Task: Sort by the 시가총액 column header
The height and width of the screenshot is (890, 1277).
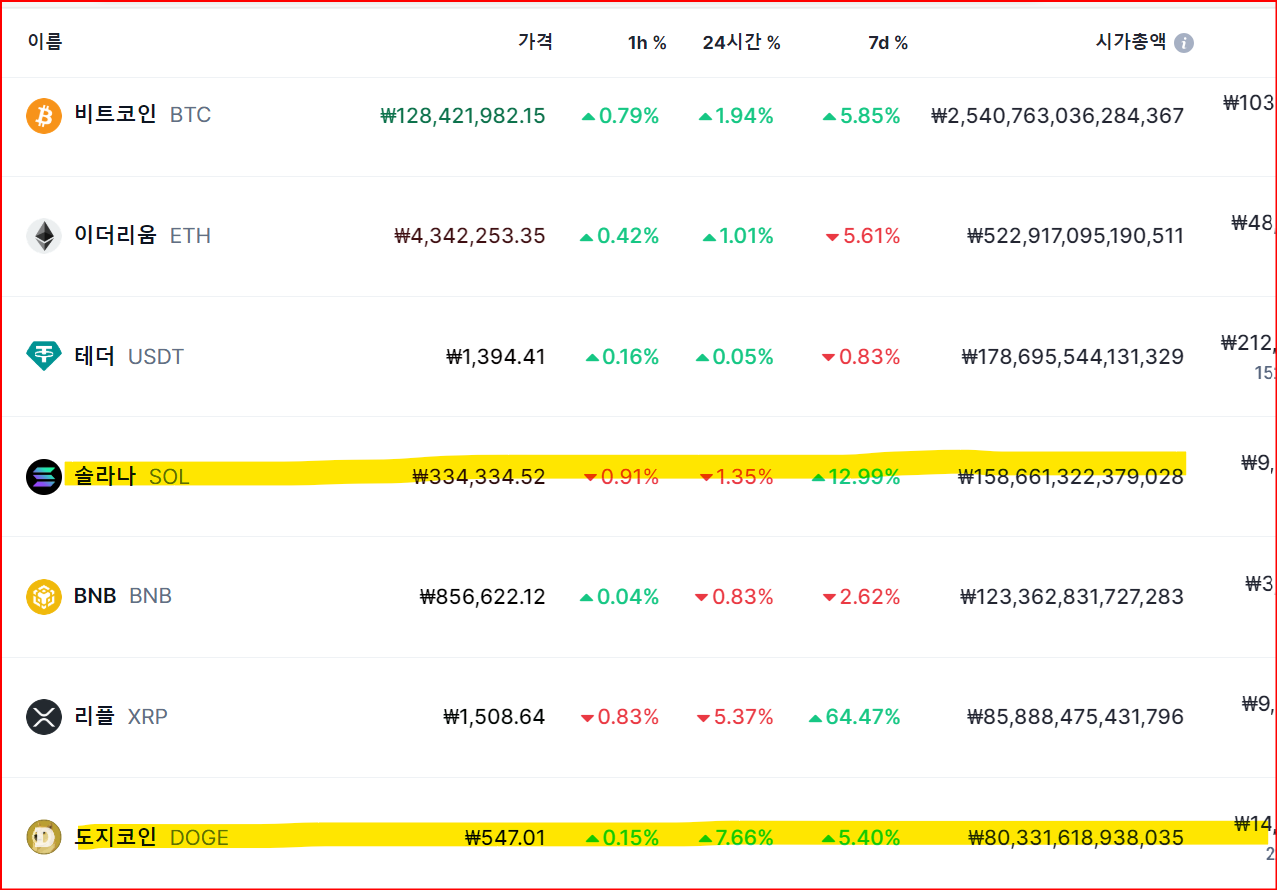Action: pyautogui.click(x=1131, y=42)
